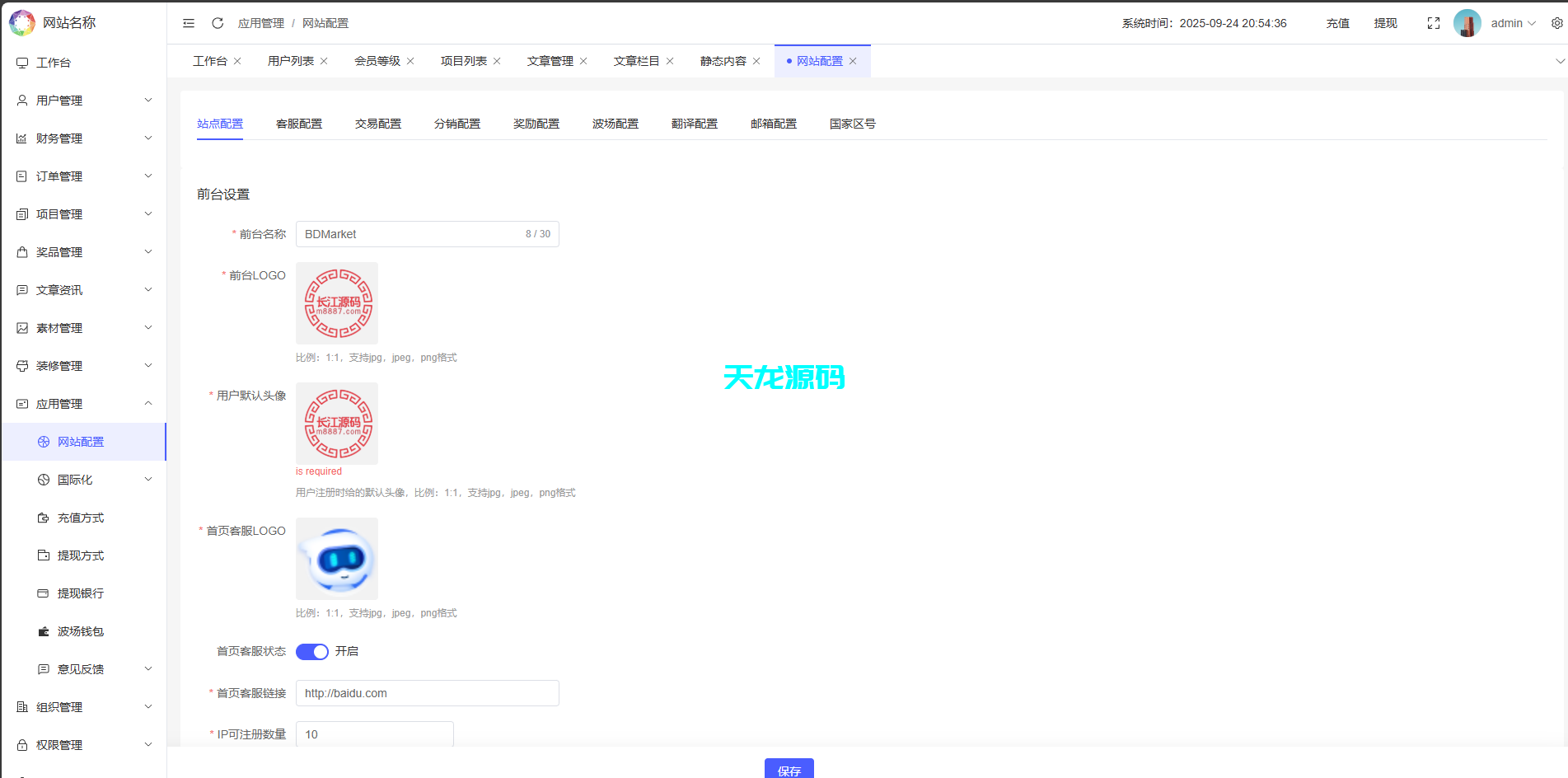Enter fullscreen using the expand icon
The width and height of the screenshot is (1568, 778).
coord(1434,22)
